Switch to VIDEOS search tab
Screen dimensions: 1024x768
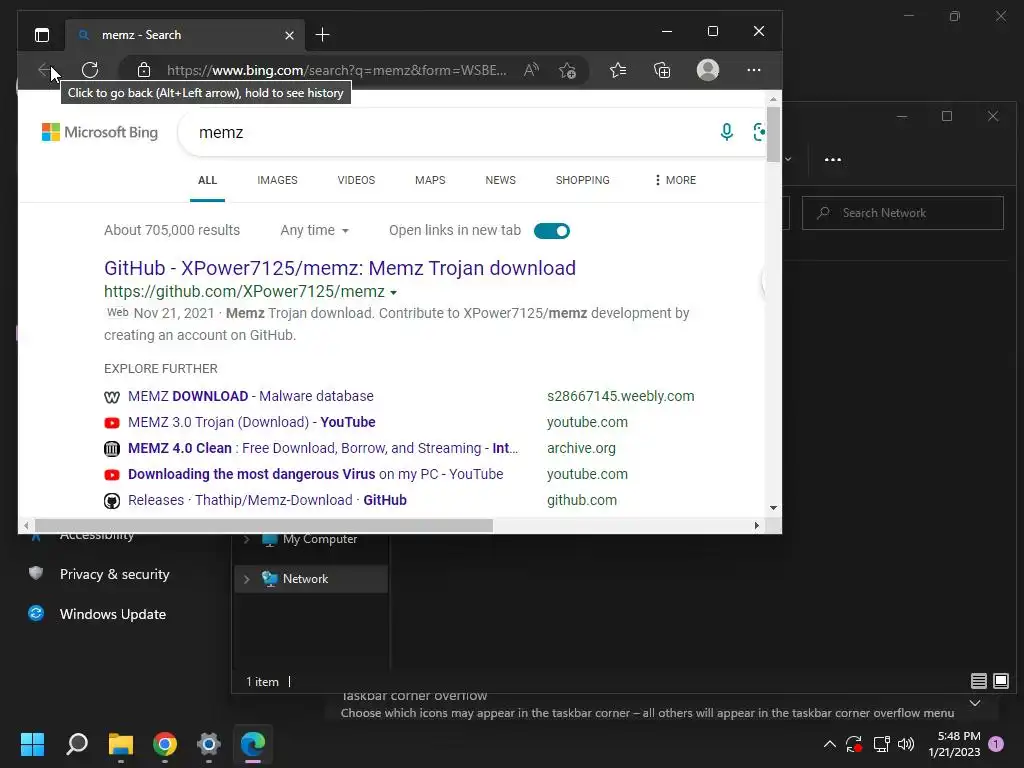coord(356,180)
